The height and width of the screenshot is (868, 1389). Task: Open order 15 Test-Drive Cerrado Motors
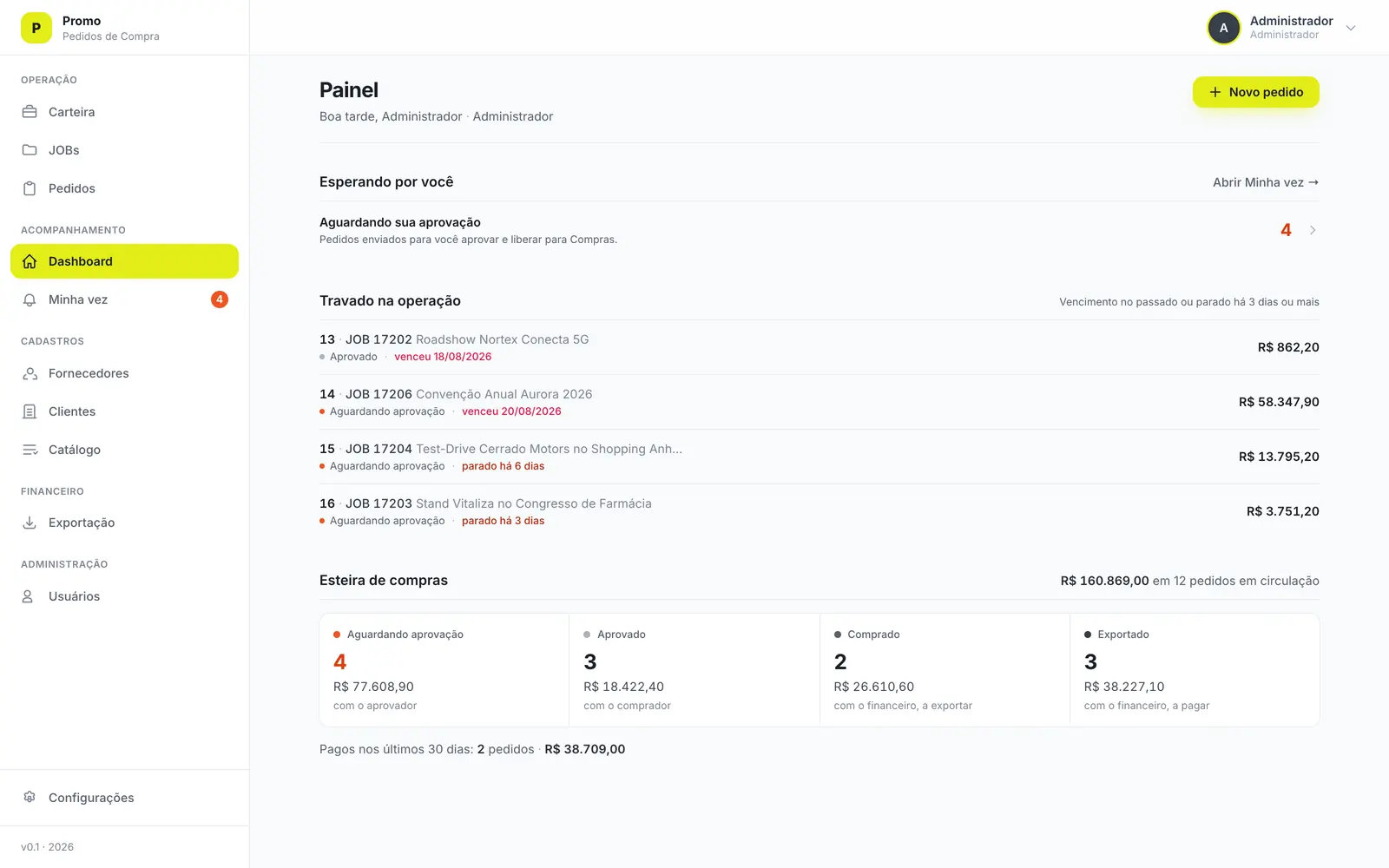820,457
